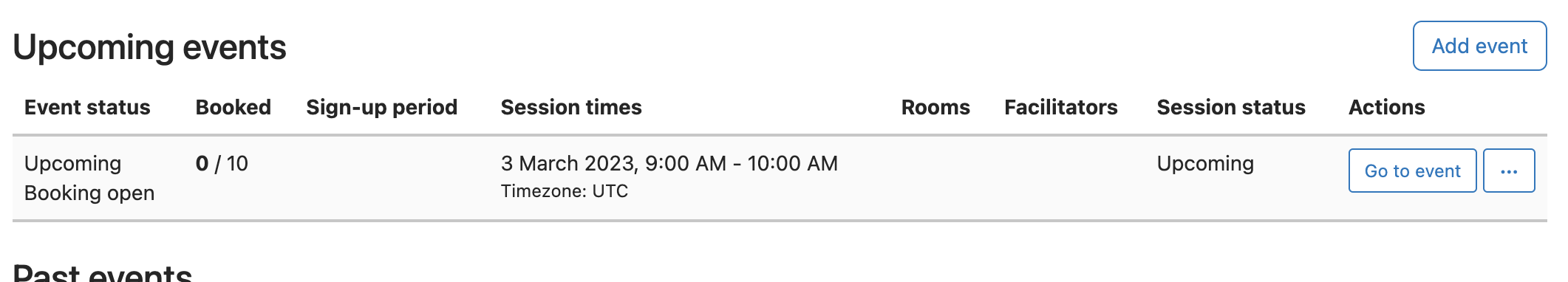The width and height of the screenshot is (1568, 282).
Task: Select the Actions column header
Action: 1387,107
